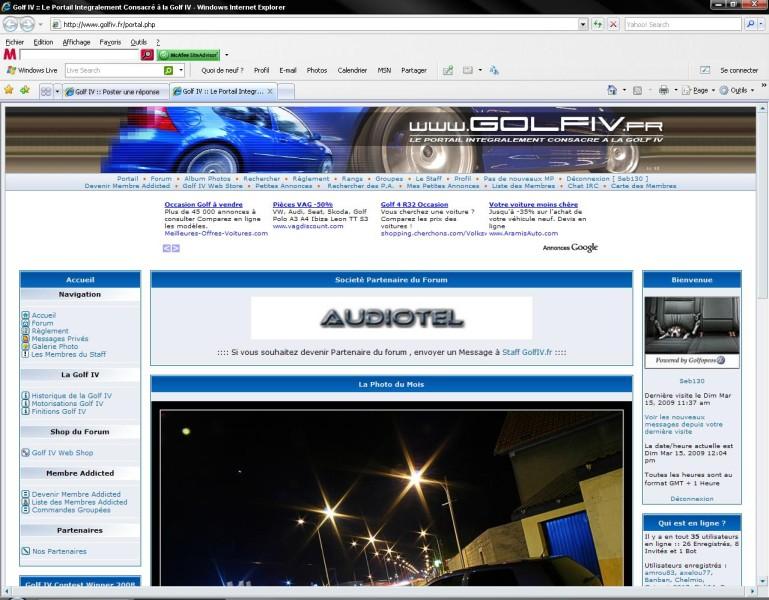The image size is (769, 600).
Task: Open the Devenir Membre Addicted sidebar link
Action: (x=76, y=494)
